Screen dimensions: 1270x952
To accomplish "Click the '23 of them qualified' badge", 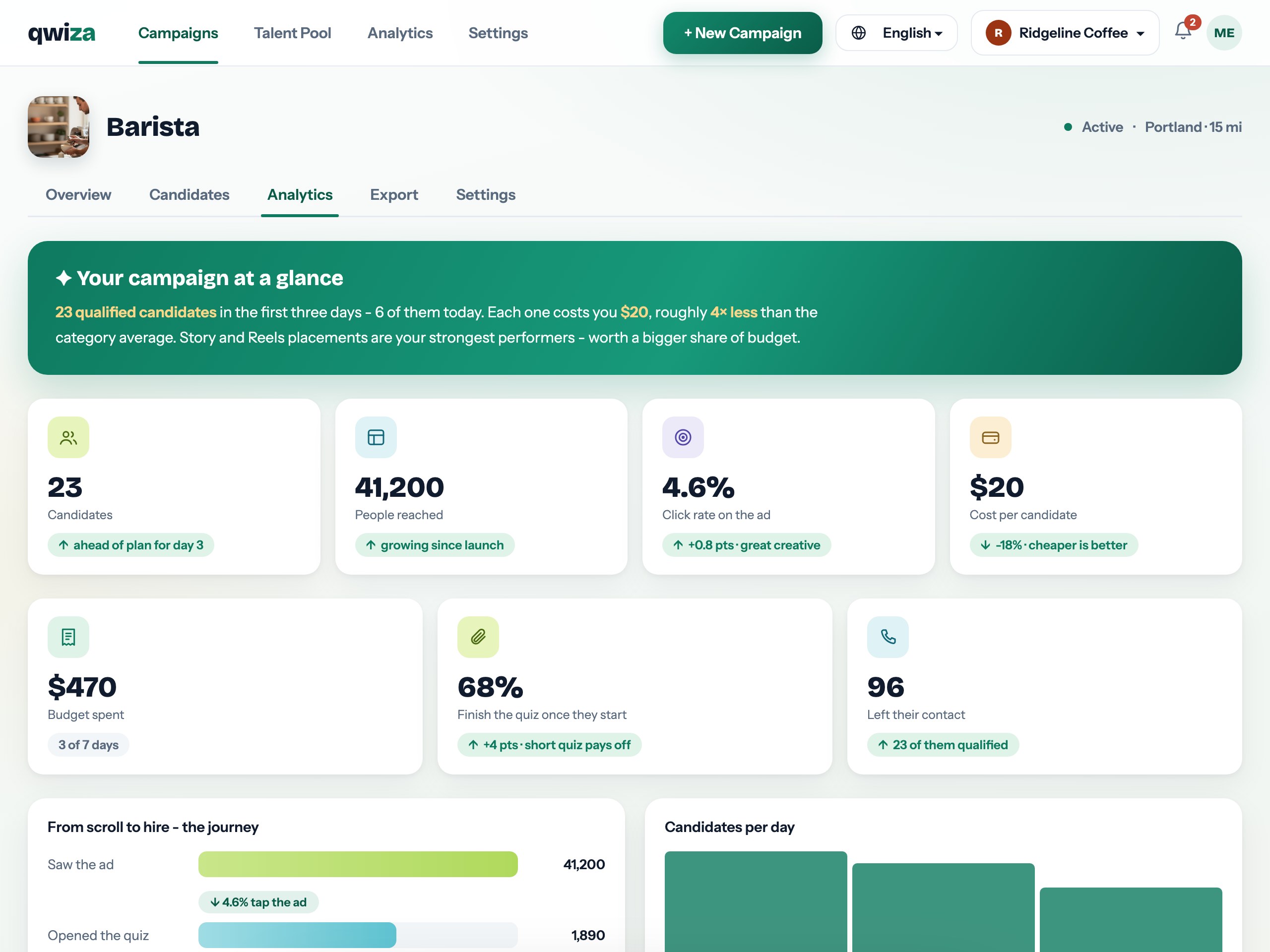I will pos(943,745).
